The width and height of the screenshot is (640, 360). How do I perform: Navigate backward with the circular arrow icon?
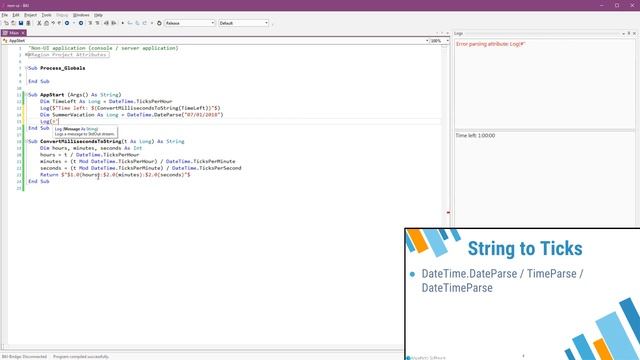coord(67,23)
